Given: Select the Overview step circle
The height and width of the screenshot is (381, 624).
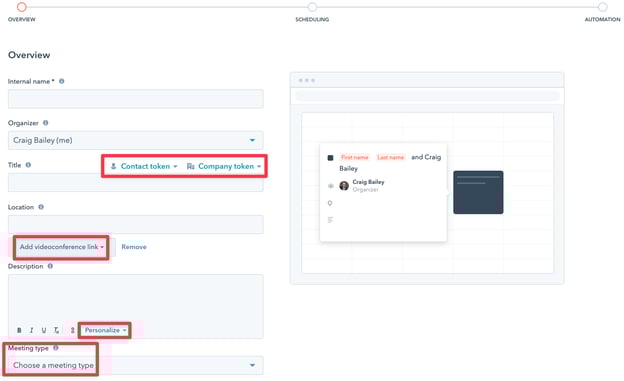Looking at the screenshot, I should click(x=21, y=7).
